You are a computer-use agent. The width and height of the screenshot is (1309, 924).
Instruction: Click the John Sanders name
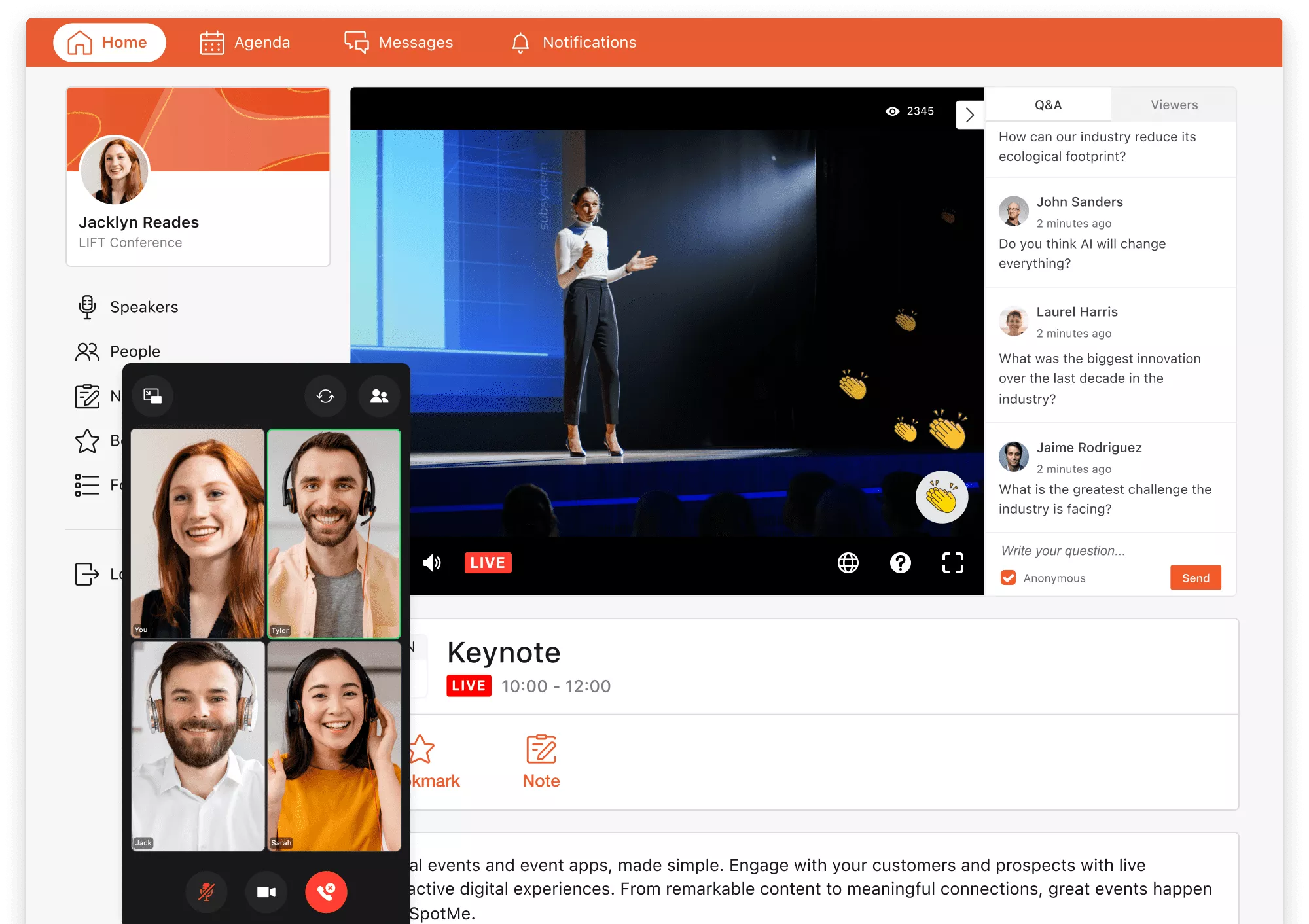tap(1079, 202)
